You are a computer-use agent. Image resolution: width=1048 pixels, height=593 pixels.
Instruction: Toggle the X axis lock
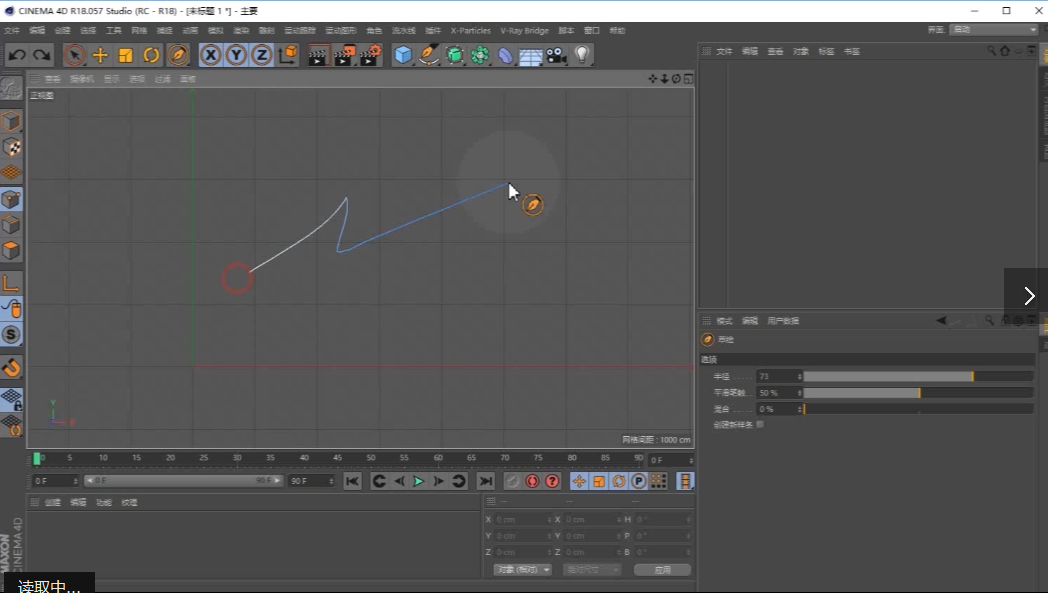coord(211,55)
